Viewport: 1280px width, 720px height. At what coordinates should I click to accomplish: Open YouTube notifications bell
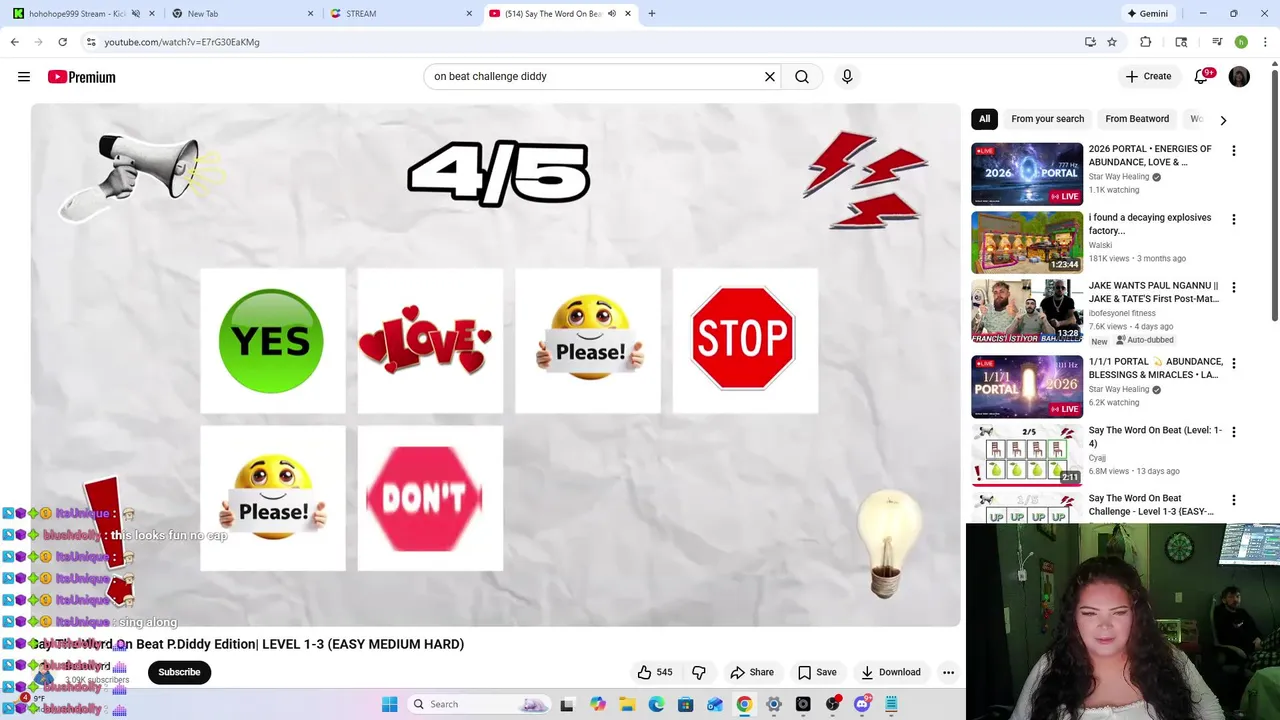coord(1201,76)
